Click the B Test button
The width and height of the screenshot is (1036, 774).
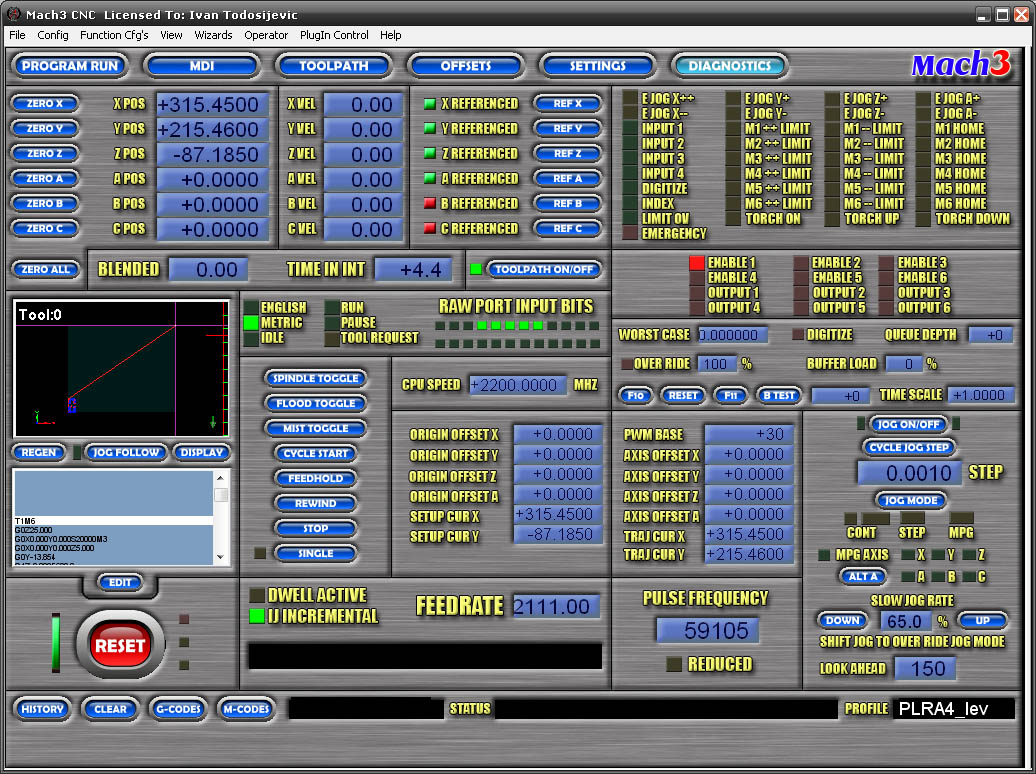[779, 395]
